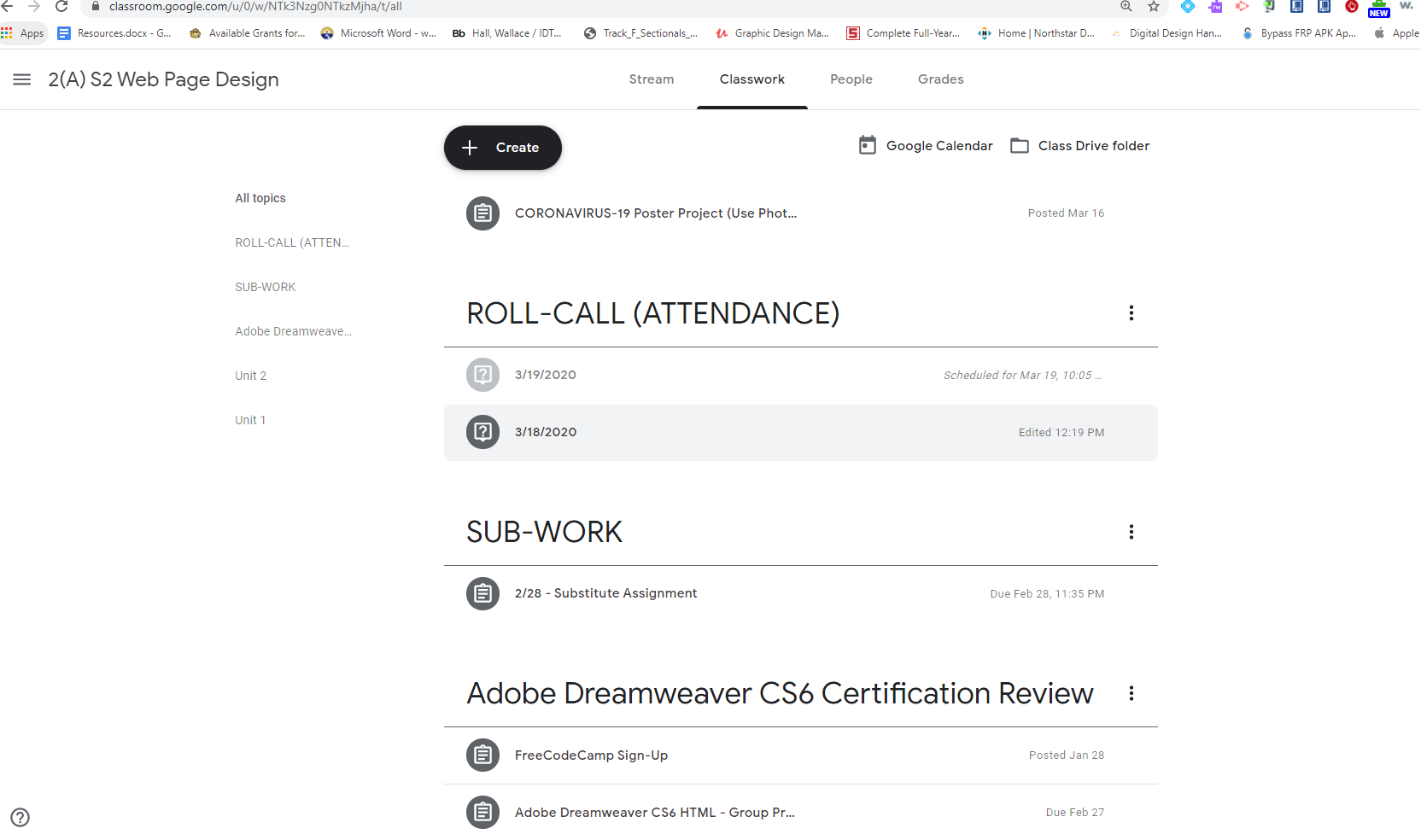Open the Class Drive folder icon
Screen dimensions: 1421x840
[1019, 146]
